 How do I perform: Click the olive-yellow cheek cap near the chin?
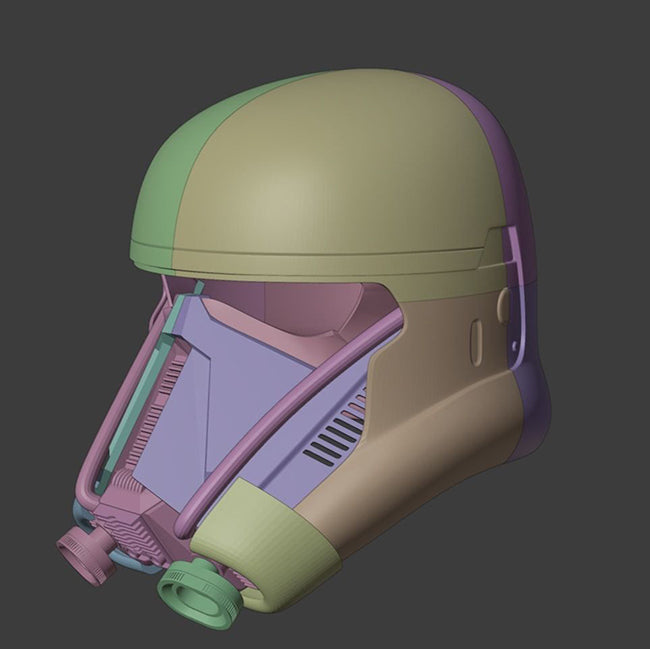coord(265,547)
